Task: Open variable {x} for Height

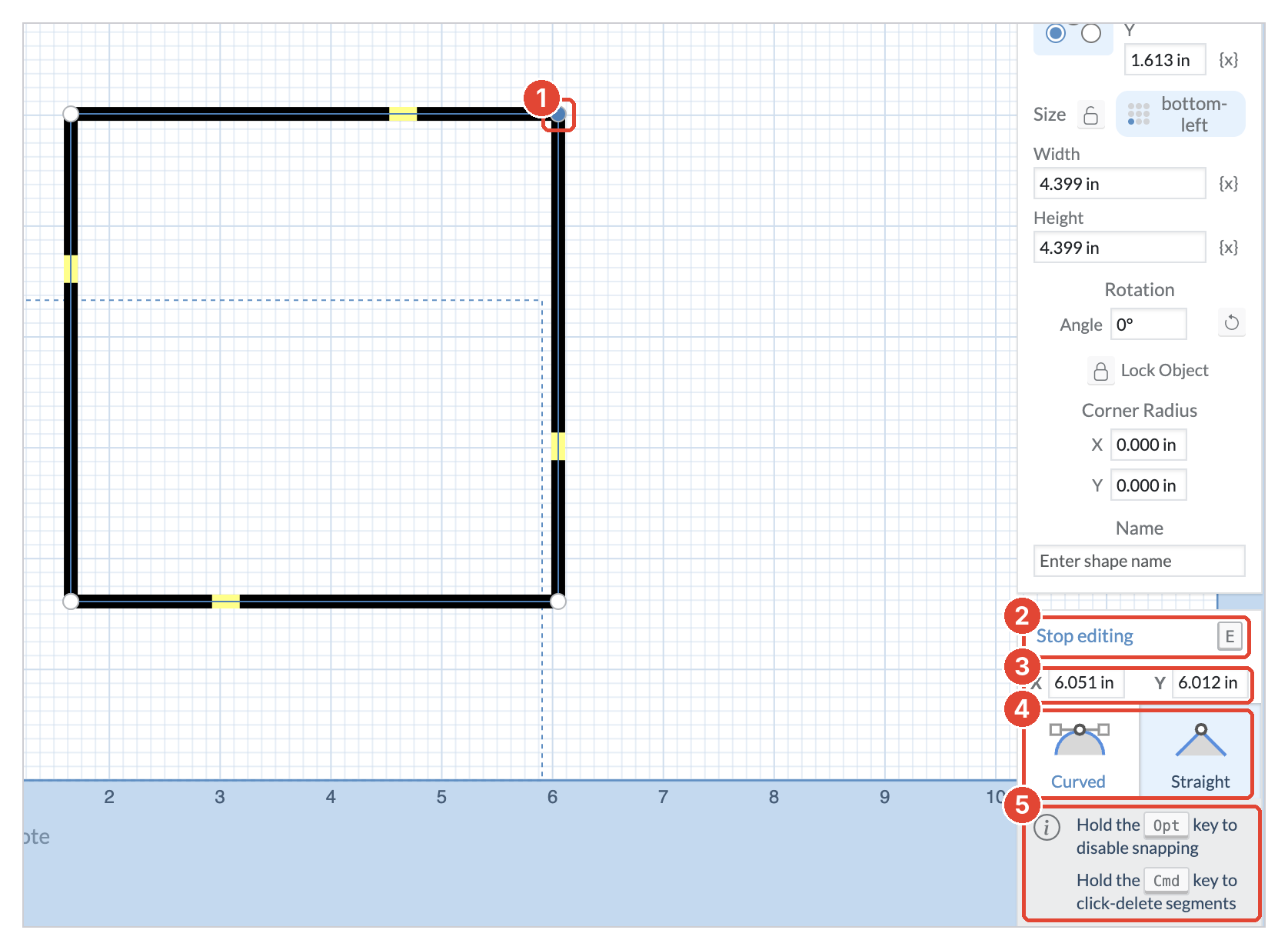Action: point(1229,248)
